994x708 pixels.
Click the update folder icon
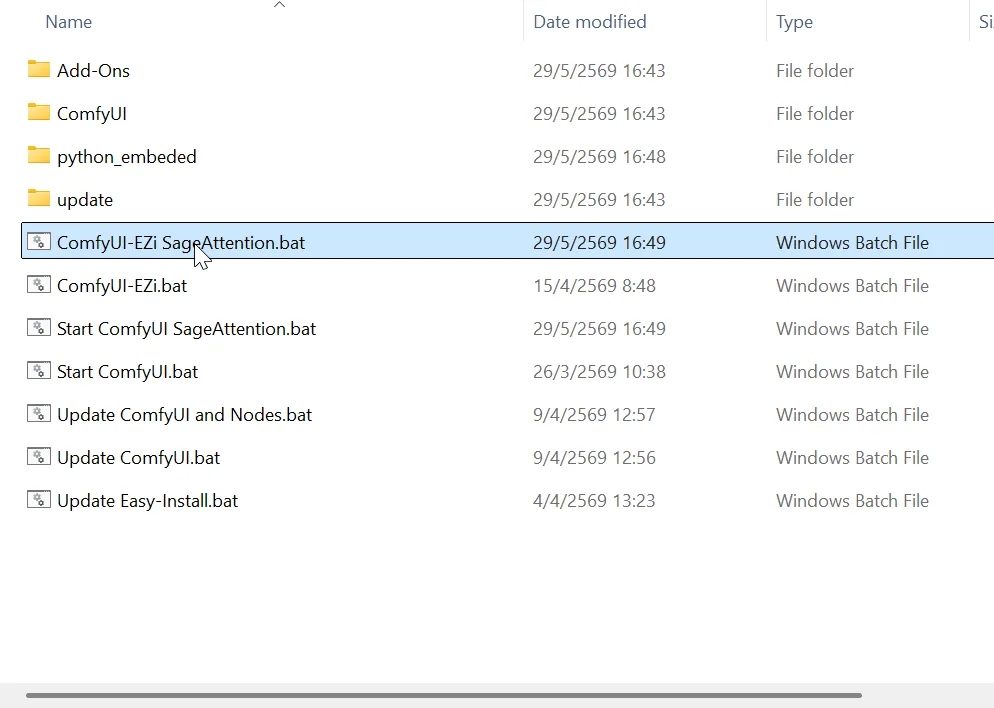(x=39, y=198)
